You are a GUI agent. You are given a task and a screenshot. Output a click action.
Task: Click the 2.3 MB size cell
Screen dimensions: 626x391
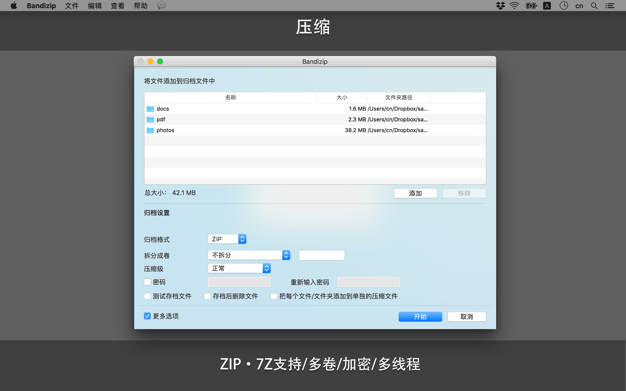click(x=357, y=119)
